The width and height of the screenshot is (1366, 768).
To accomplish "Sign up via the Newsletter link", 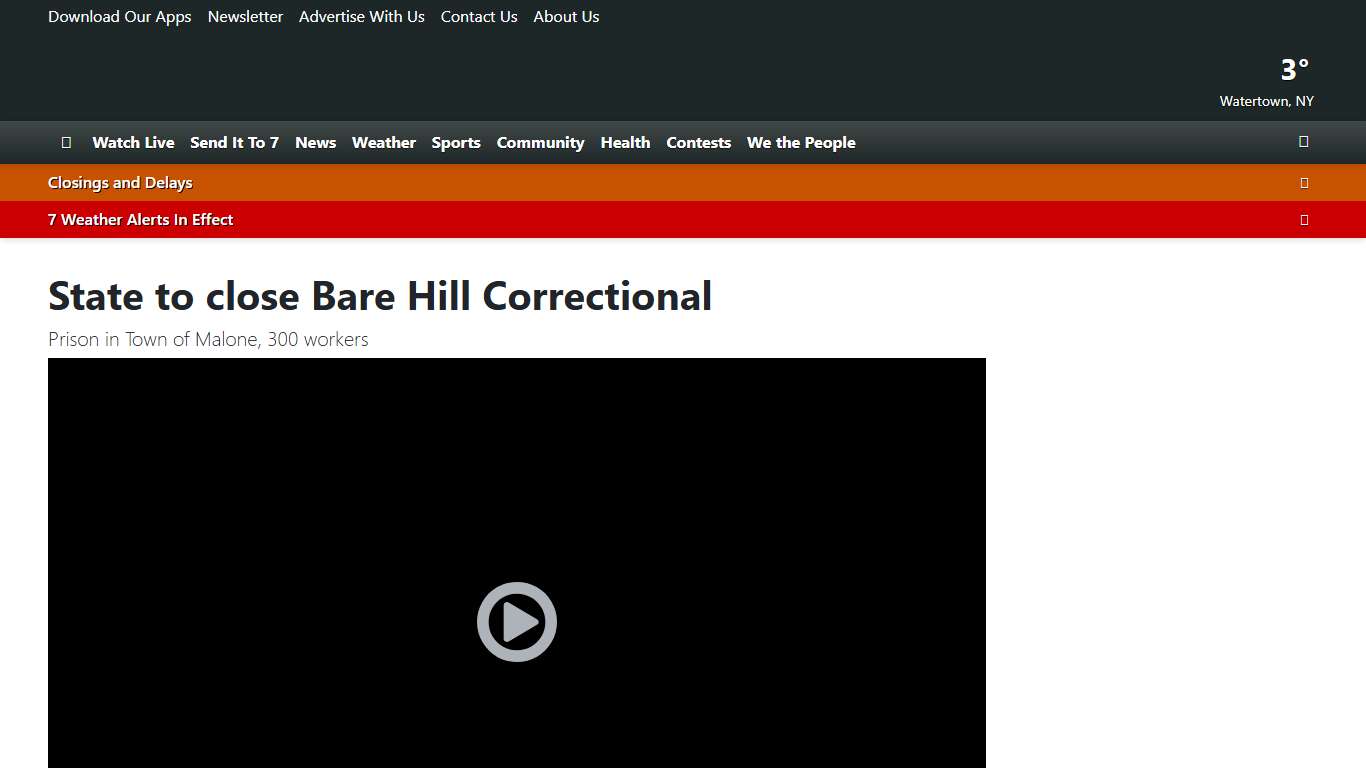I will tap(245, 16).
